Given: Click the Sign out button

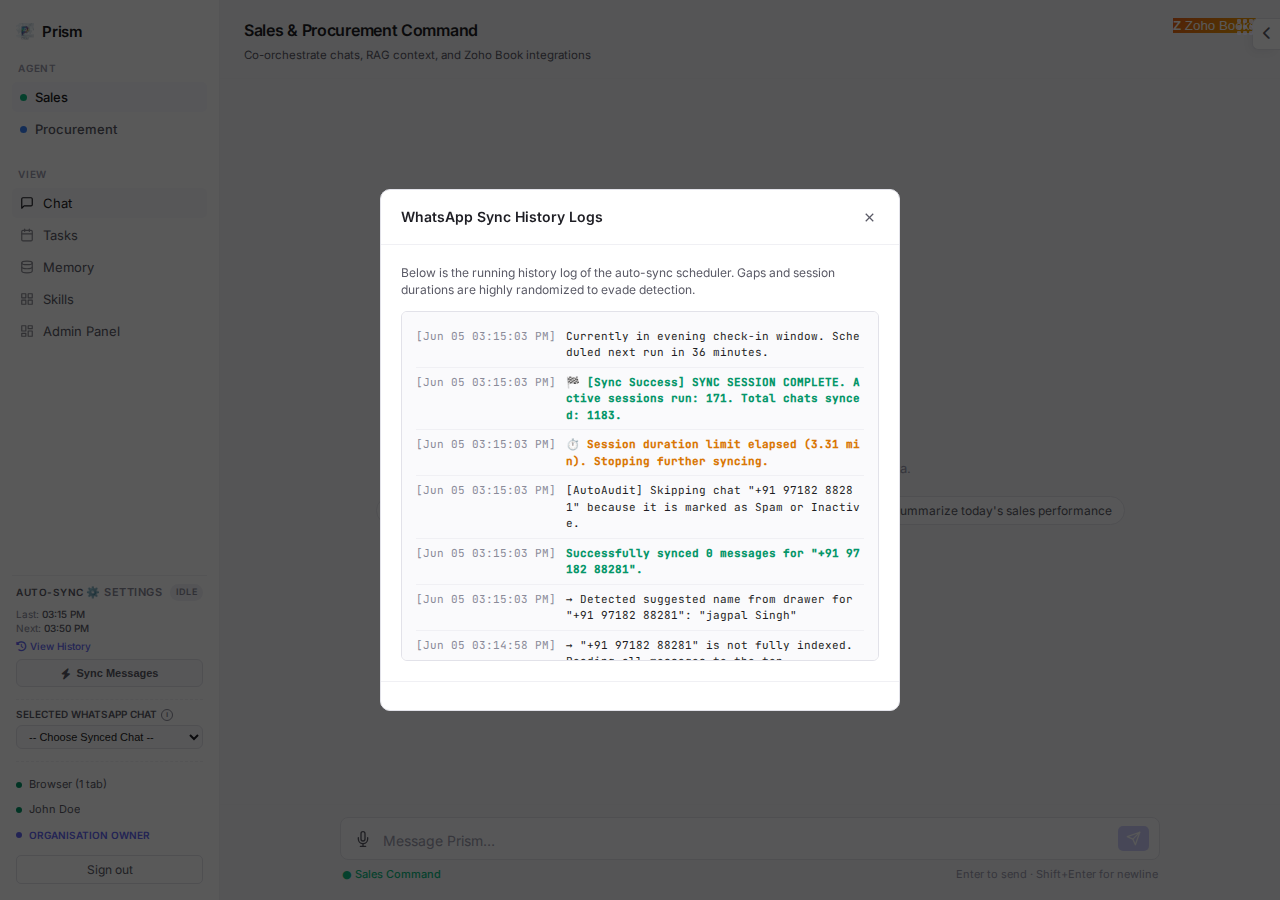Looking at the screenshot, I should (109, 870).
